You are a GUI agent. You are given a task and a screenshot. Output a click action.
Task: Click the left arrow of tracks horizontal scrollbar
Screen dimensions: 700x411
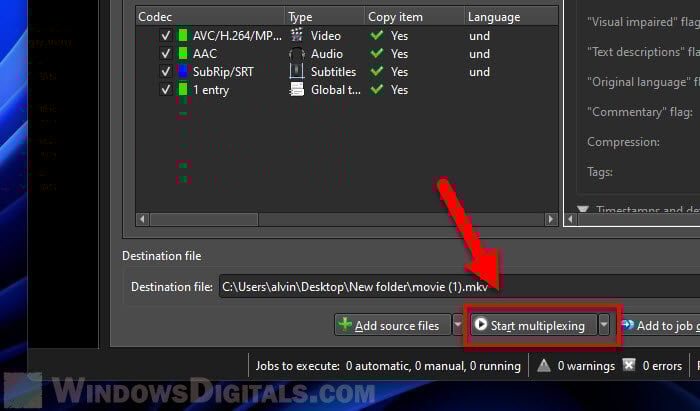click(x=142, y=219)
